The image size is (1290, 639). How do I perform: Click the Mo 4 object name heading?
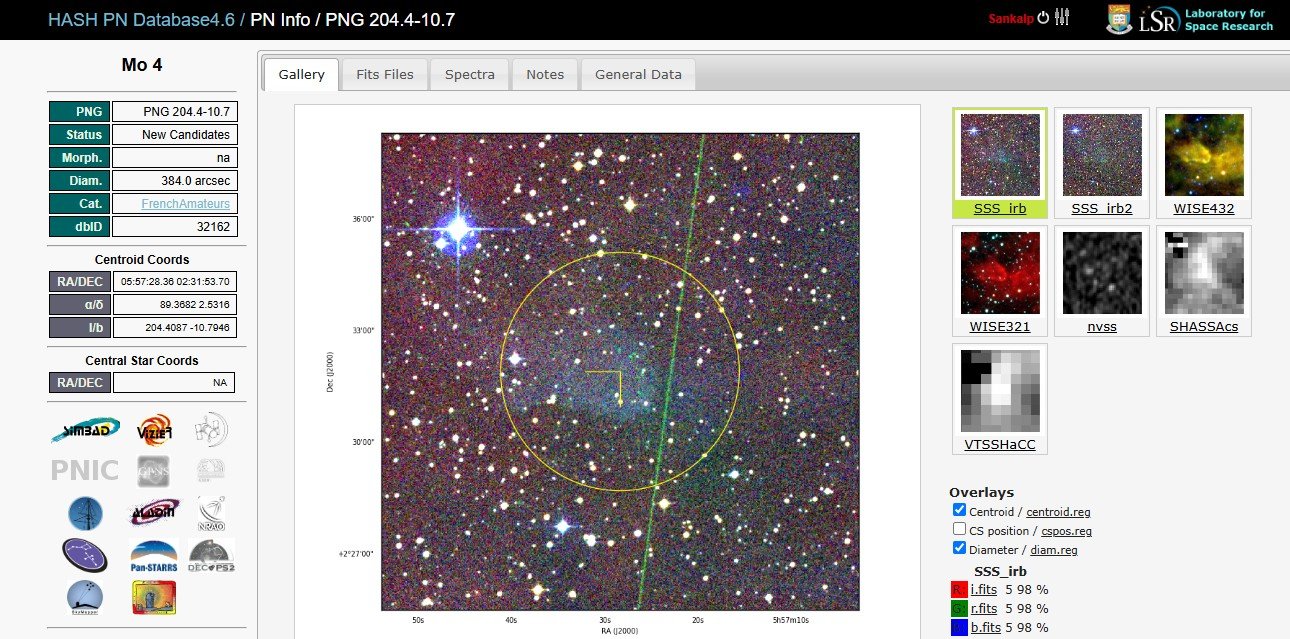(142, 65)
